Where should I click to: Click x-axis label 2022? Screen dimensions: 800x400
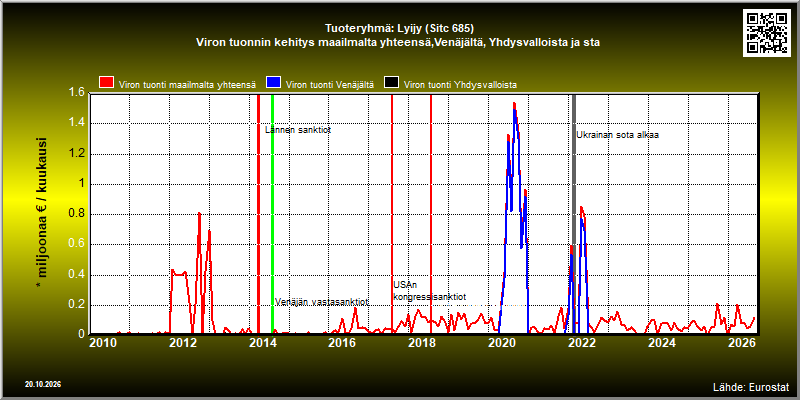(583, 343)
